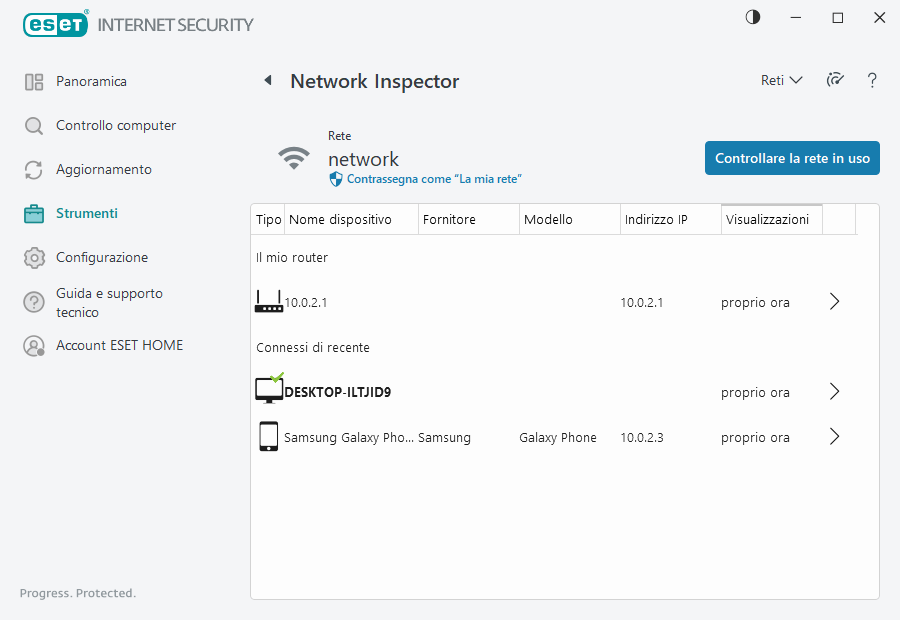Open the Reti dropdown

tap(780, 80)
